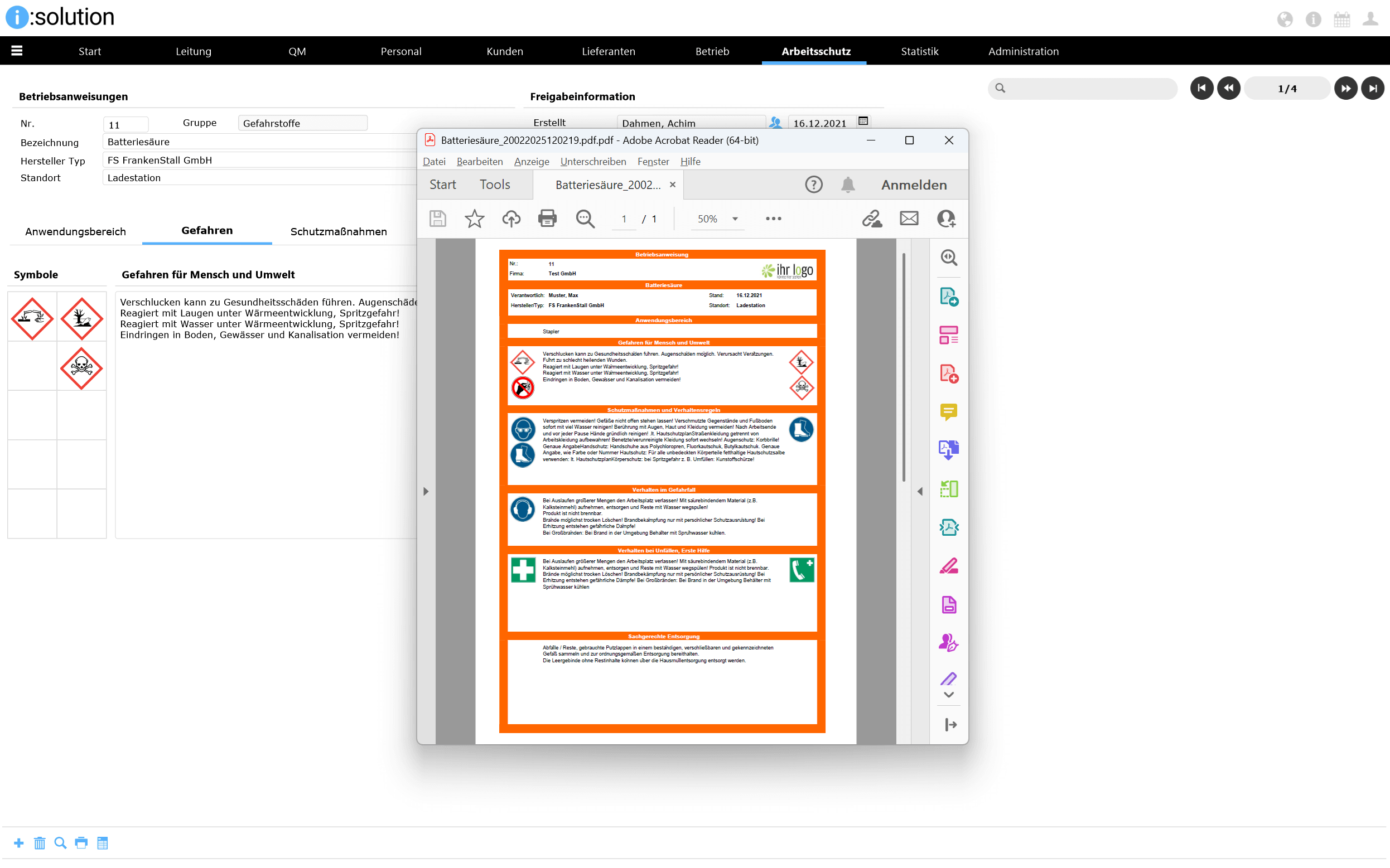
Task: Open the comment tool in Acrobat sidebar
Action: pos(948,411)
